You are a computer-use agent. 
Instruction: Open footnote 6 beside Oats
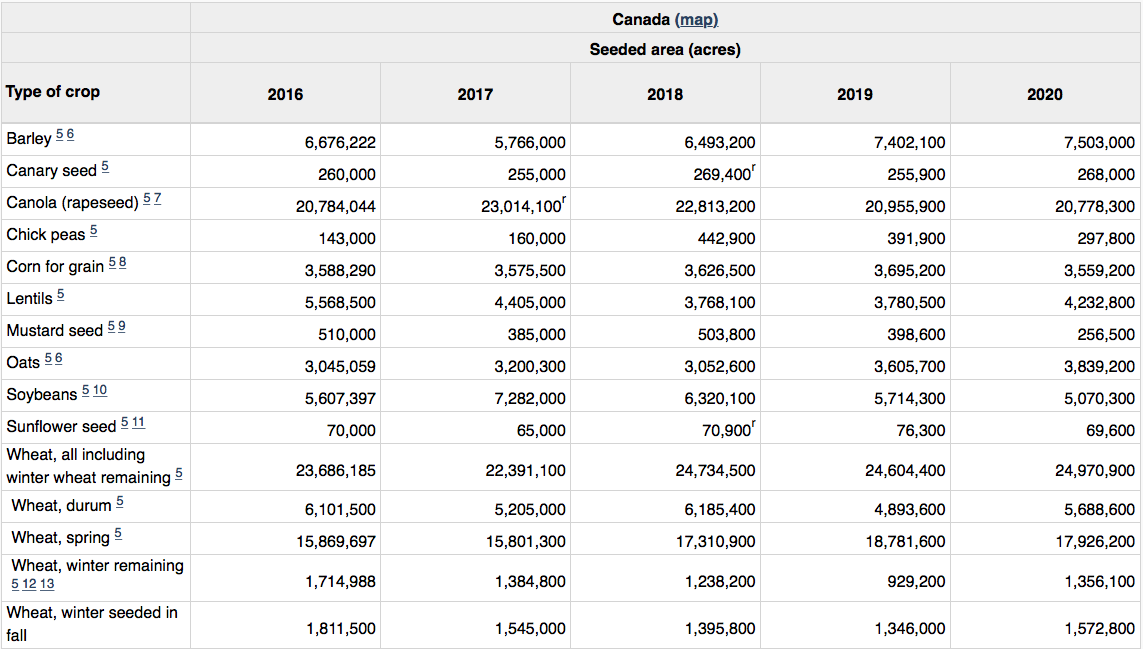click(x=58, y=359)
